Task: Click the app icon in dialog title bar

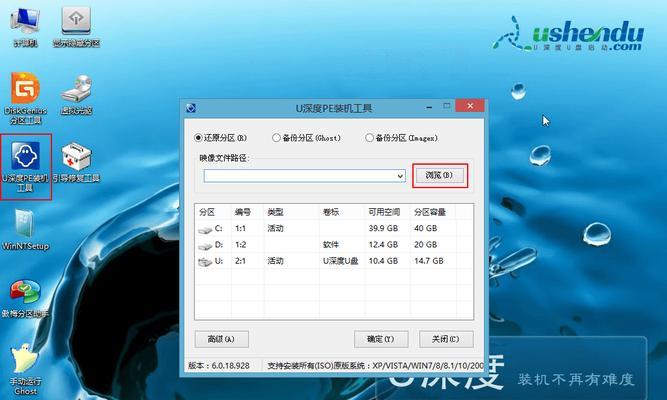Action: 191,108
